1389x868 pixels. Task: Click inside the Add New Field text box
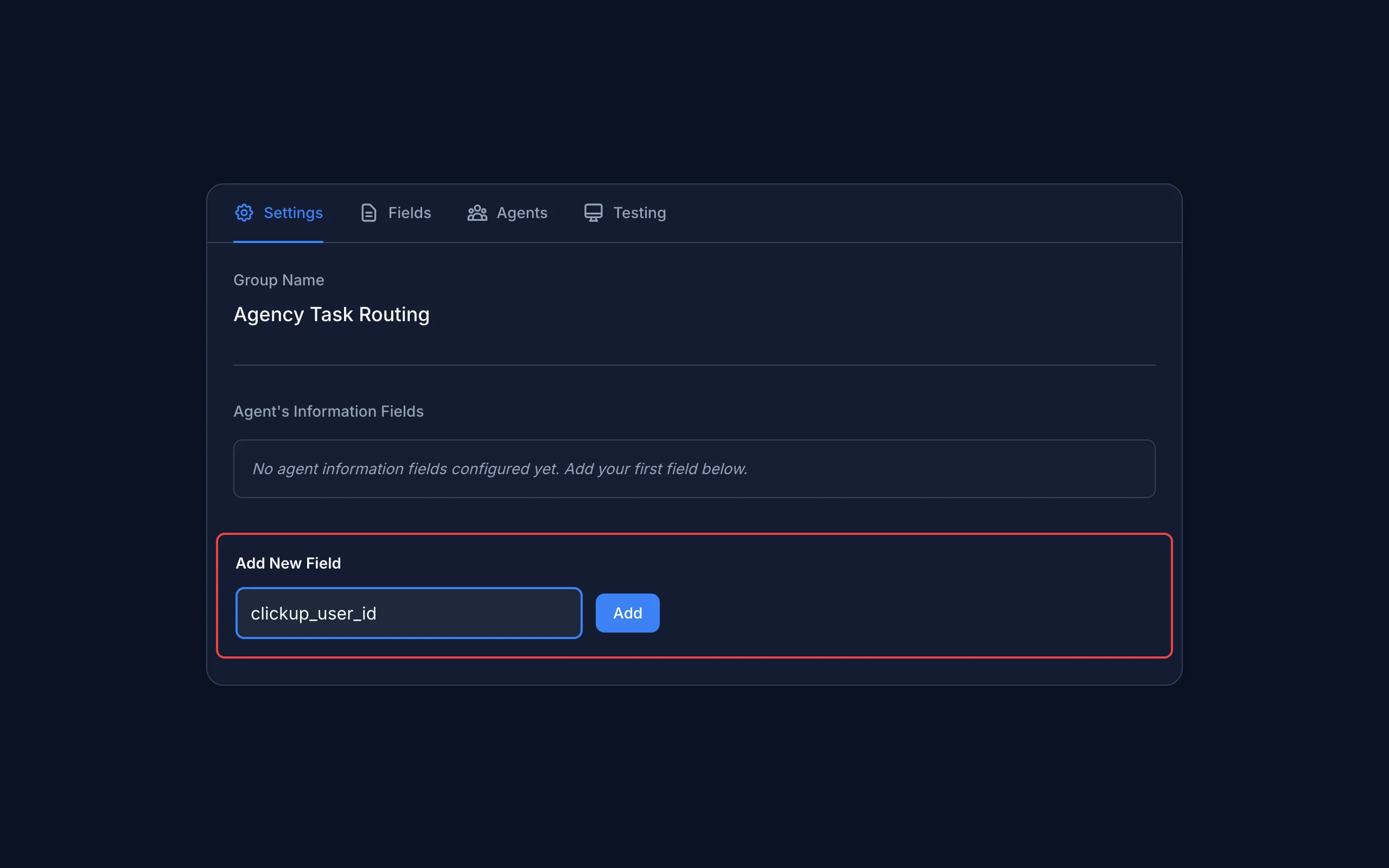(408, 612)
